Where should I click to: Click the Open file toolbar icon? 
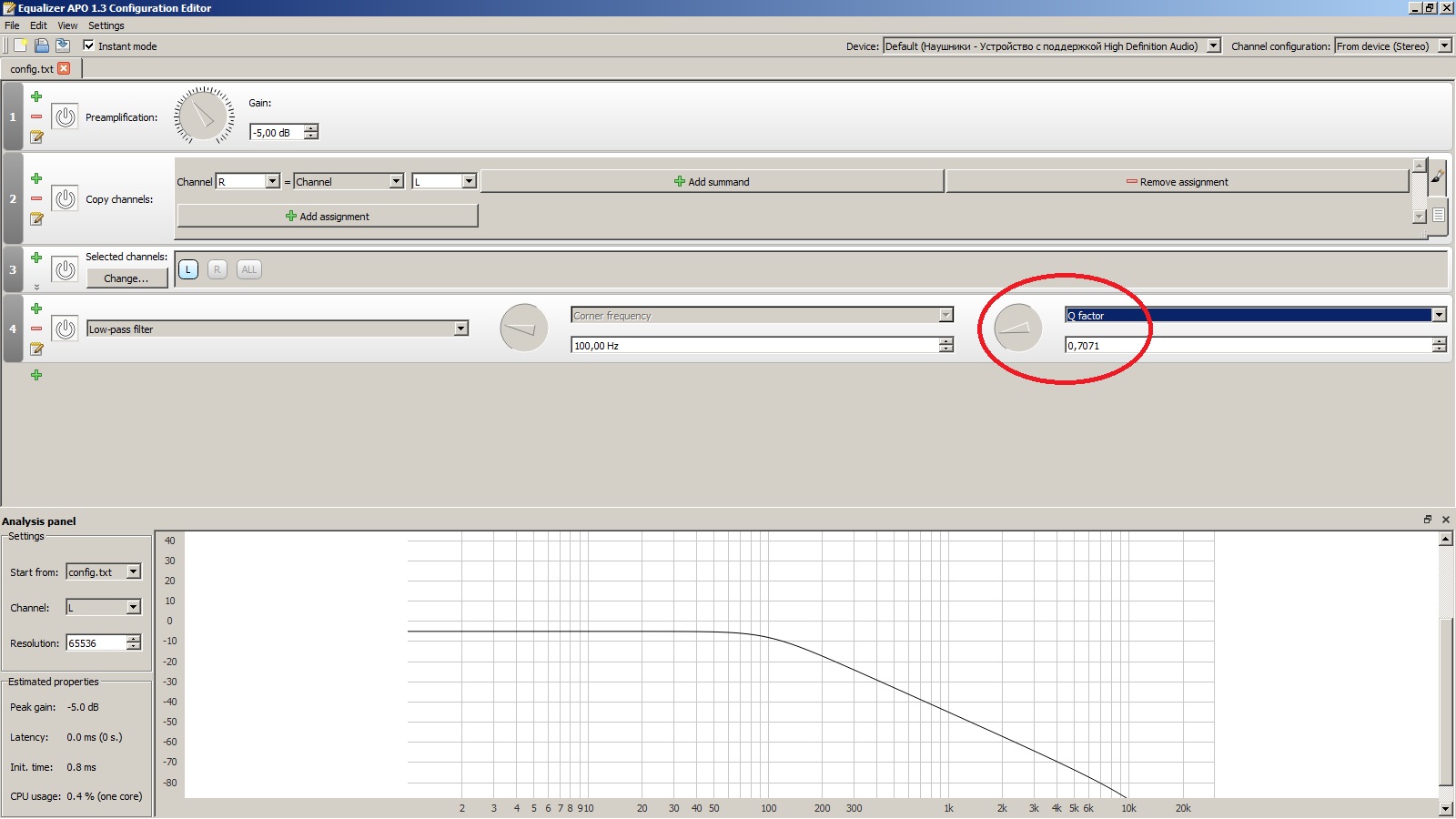click(41, 45)
